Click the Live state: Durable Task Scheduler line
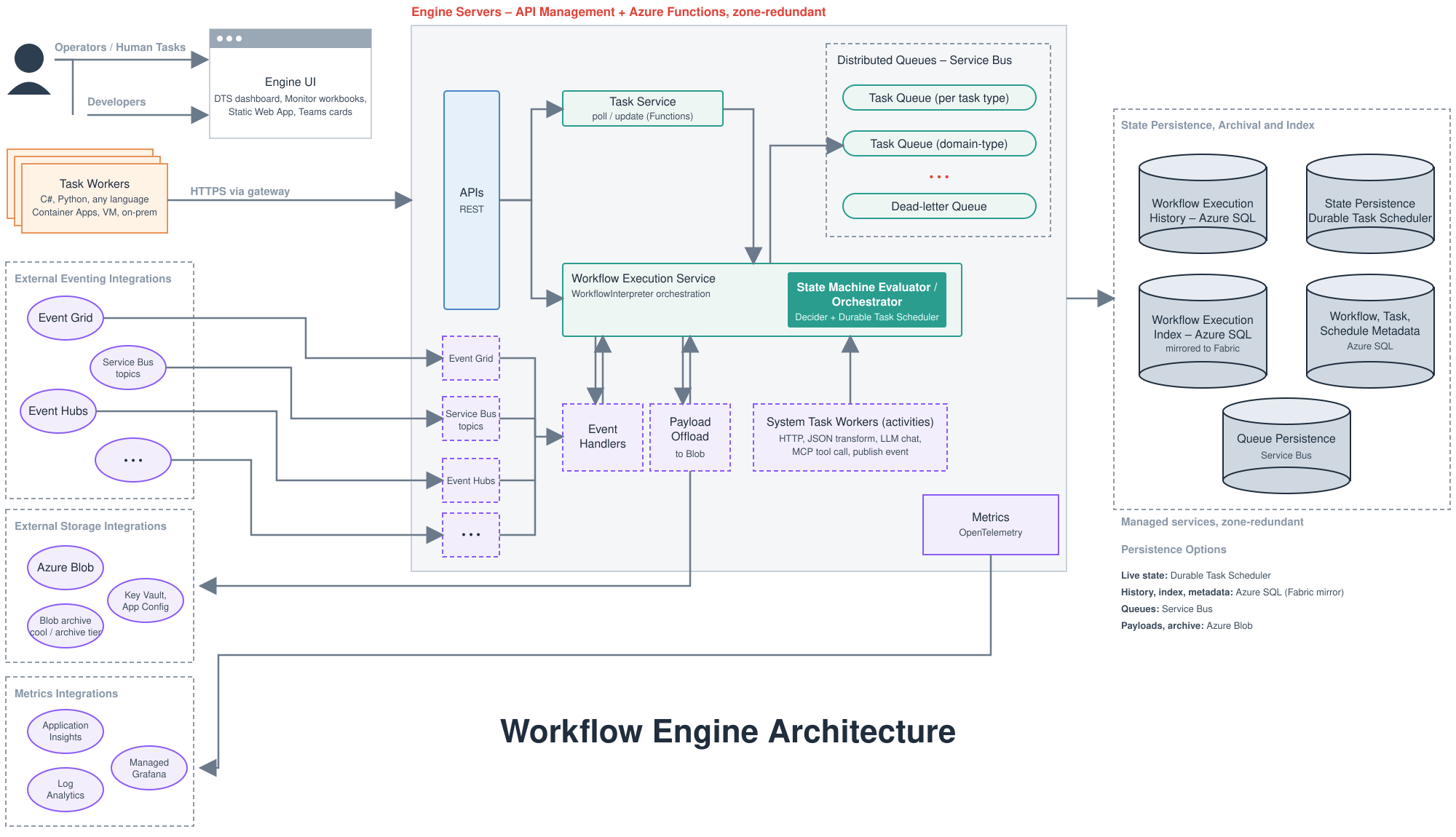This screenshot has width=1456, height=837. (1196, 575)
